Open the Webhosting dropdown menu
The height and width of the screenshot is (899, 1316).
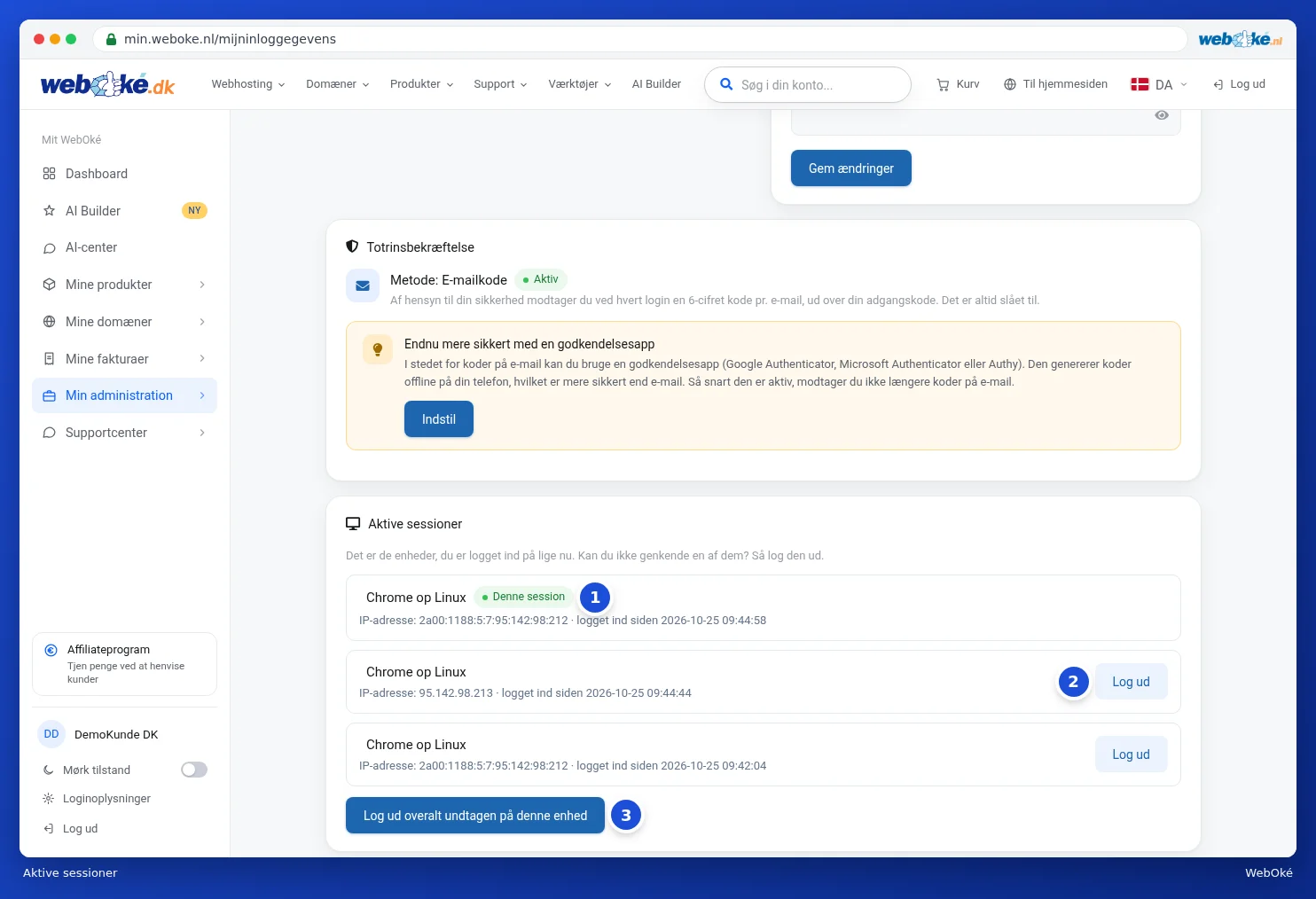click(248, 84)
